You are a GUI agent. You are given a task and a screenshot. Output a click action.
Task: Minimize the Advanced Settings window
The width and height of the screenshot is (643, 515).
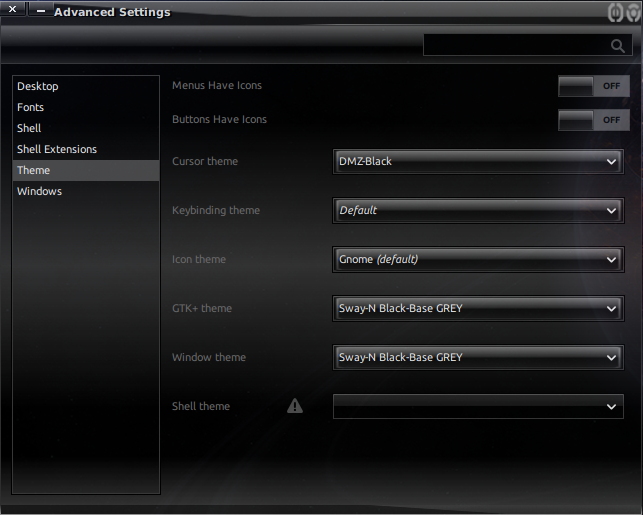41,10
